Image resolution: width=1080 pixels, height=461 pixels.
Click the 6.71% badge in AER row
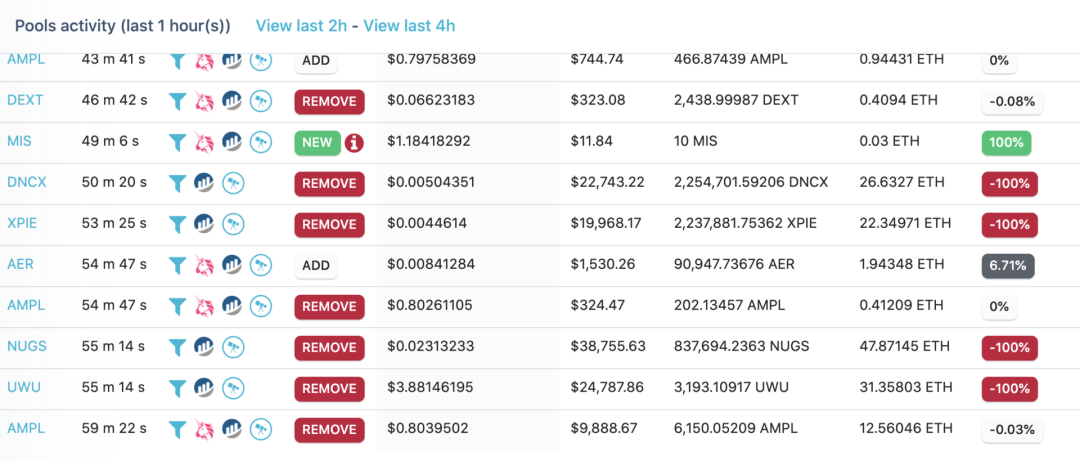point(1008,265)
